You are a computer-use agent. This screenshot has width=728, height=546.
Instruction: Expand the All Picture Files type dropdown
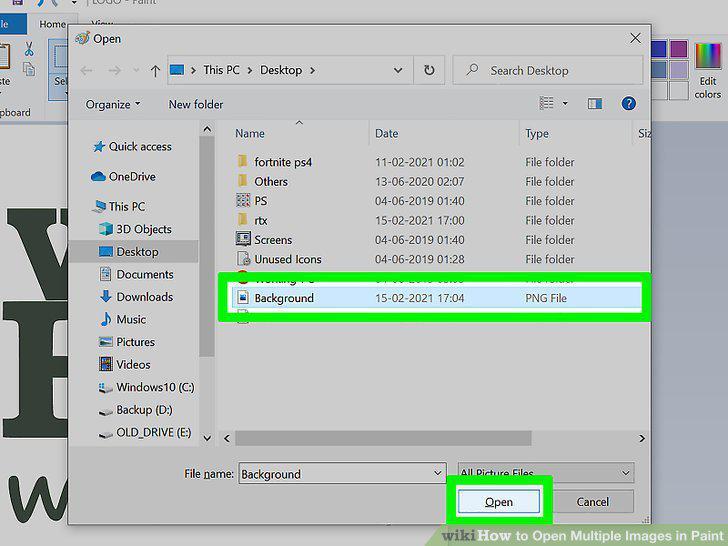546,473
